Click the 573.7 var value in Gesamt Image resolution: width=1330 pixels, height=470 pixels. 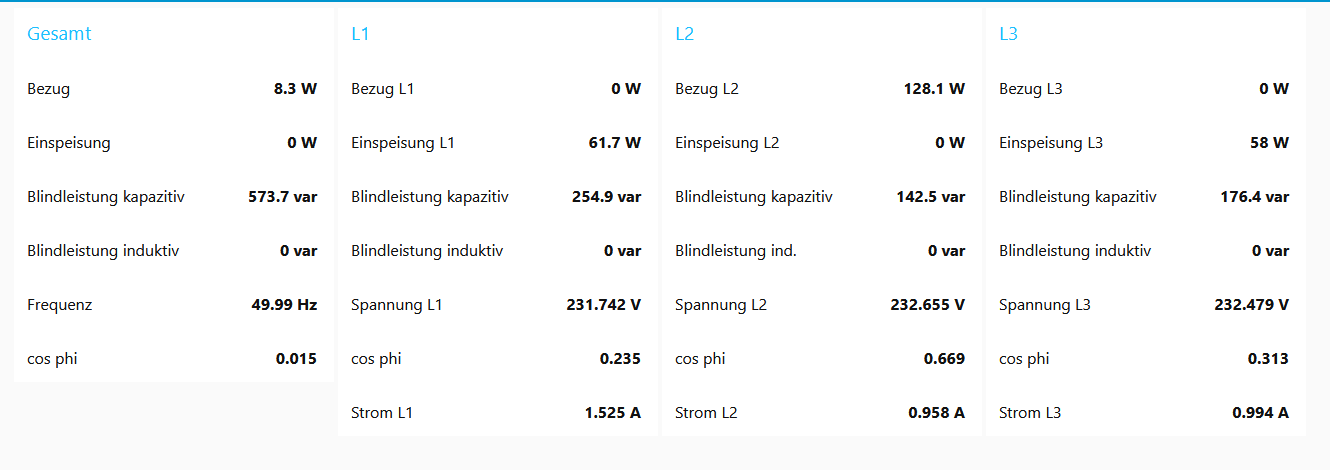click(282, 197)
